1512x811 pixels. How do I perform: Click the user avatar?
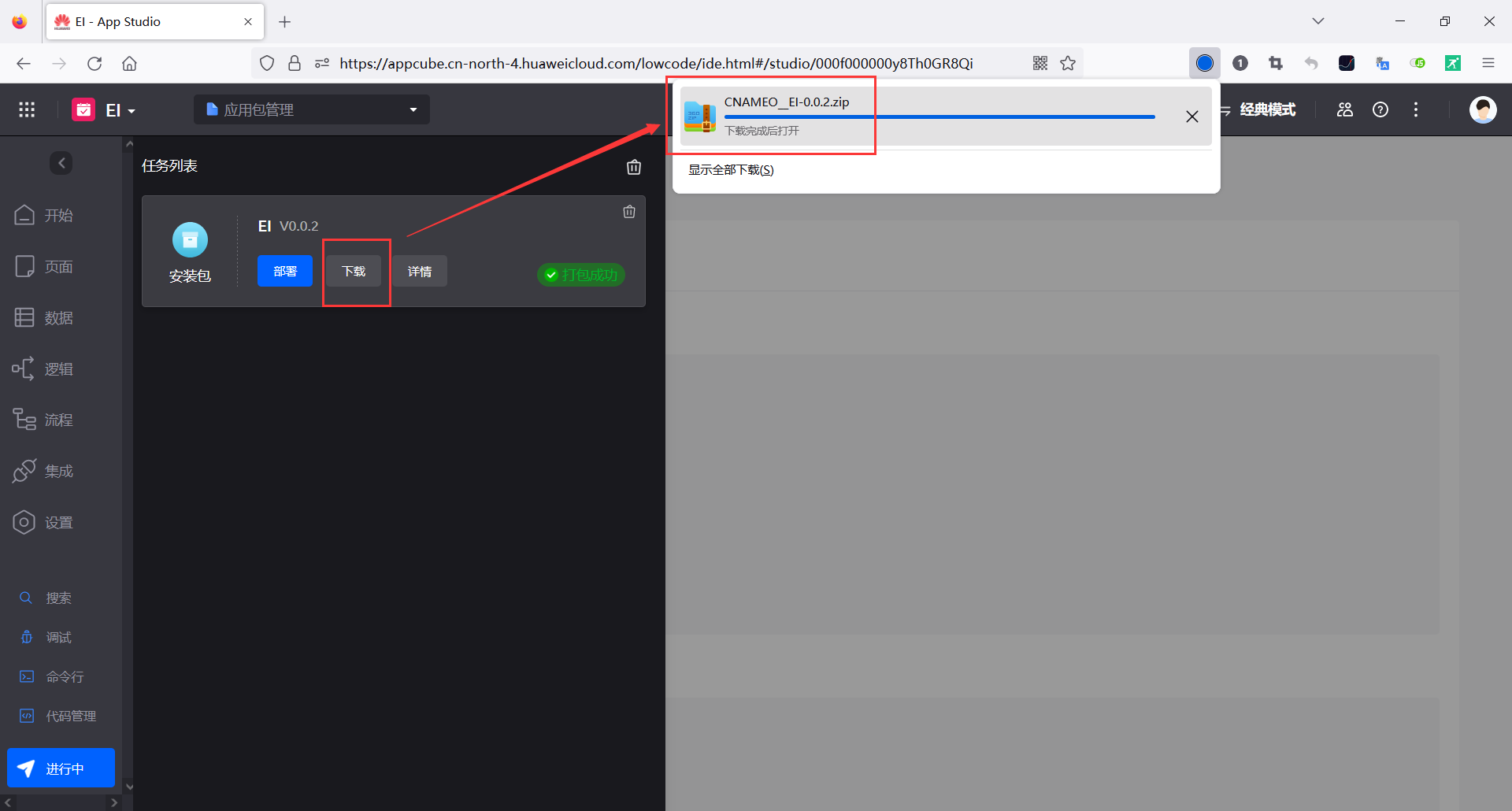pyautogui.click(x=1483, y=109)
